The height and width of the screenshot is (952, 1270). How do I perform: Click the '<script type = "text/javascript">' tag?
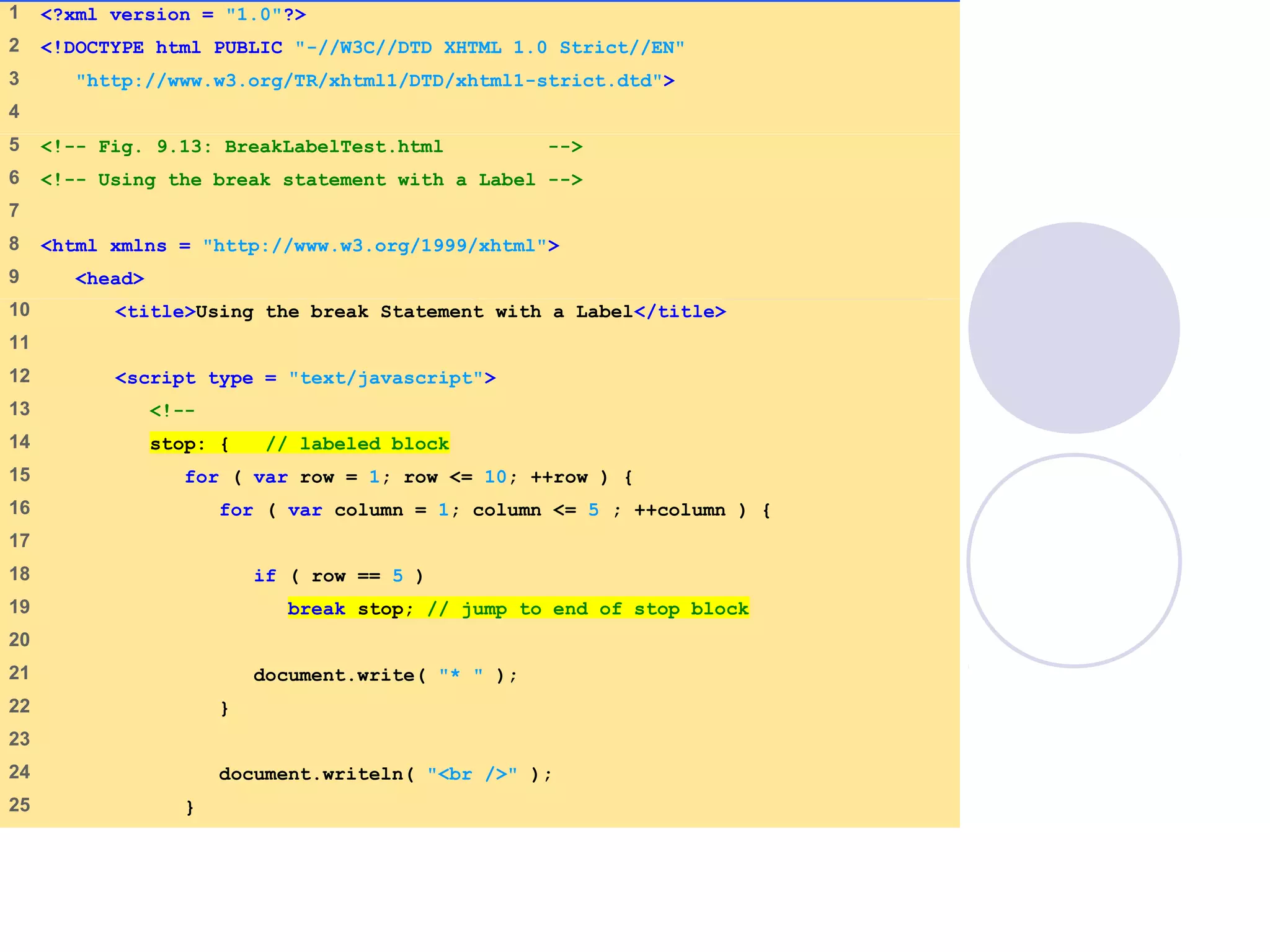coord(306,378)
